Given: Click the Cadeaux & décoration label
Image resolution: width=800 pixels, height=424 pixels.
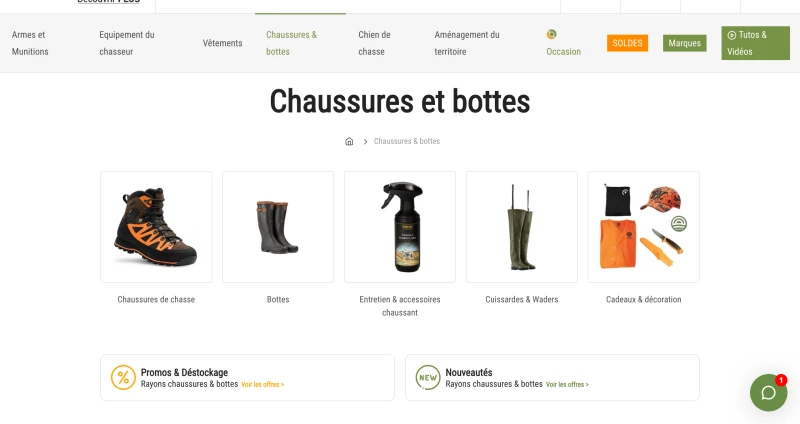Looking at the screenshot, I should [x=644, y=300].
